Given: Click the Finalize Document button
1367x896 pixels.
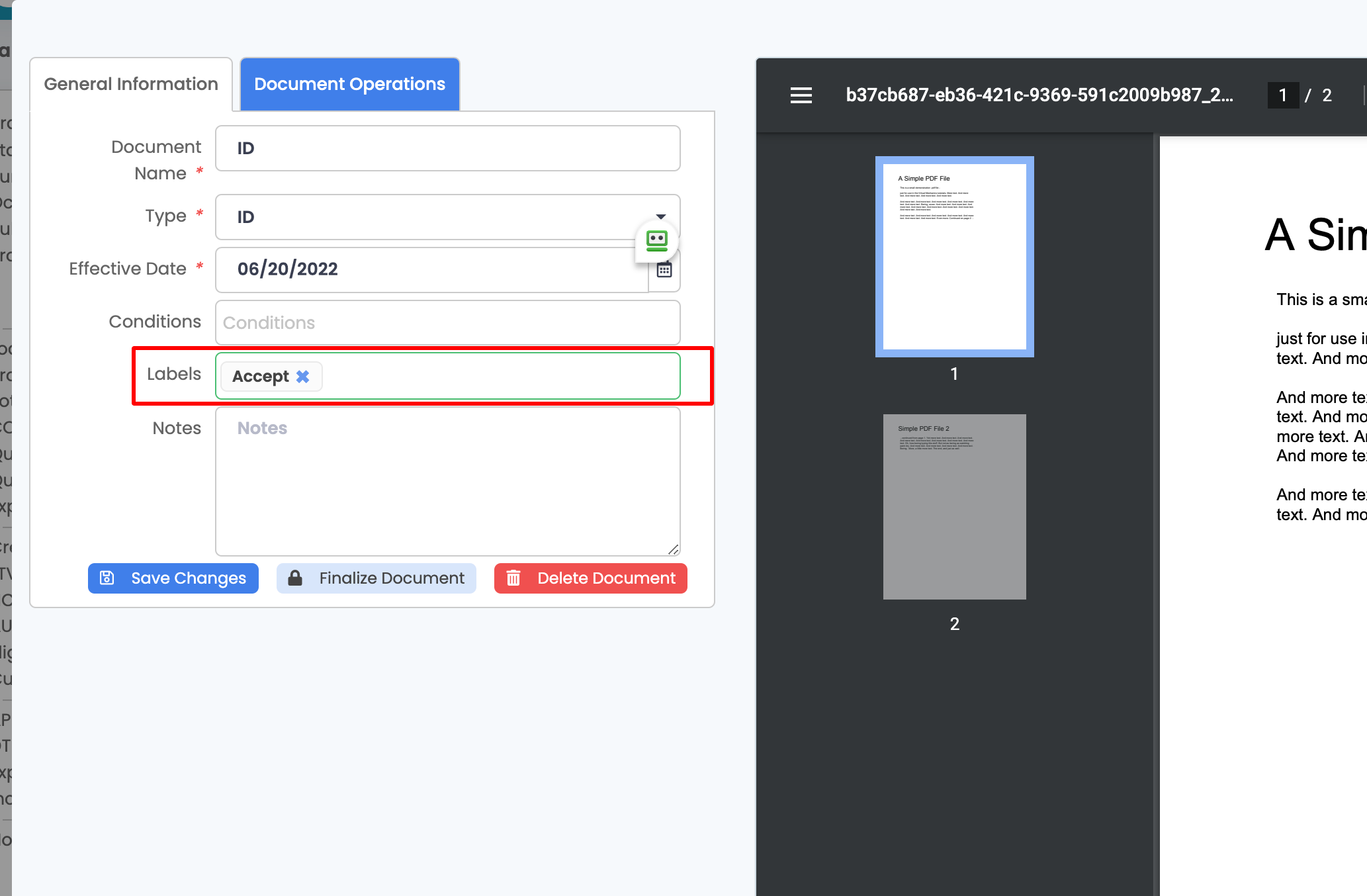Looking at the screenshot, I should pyautogui.click(x=376, y=578).
